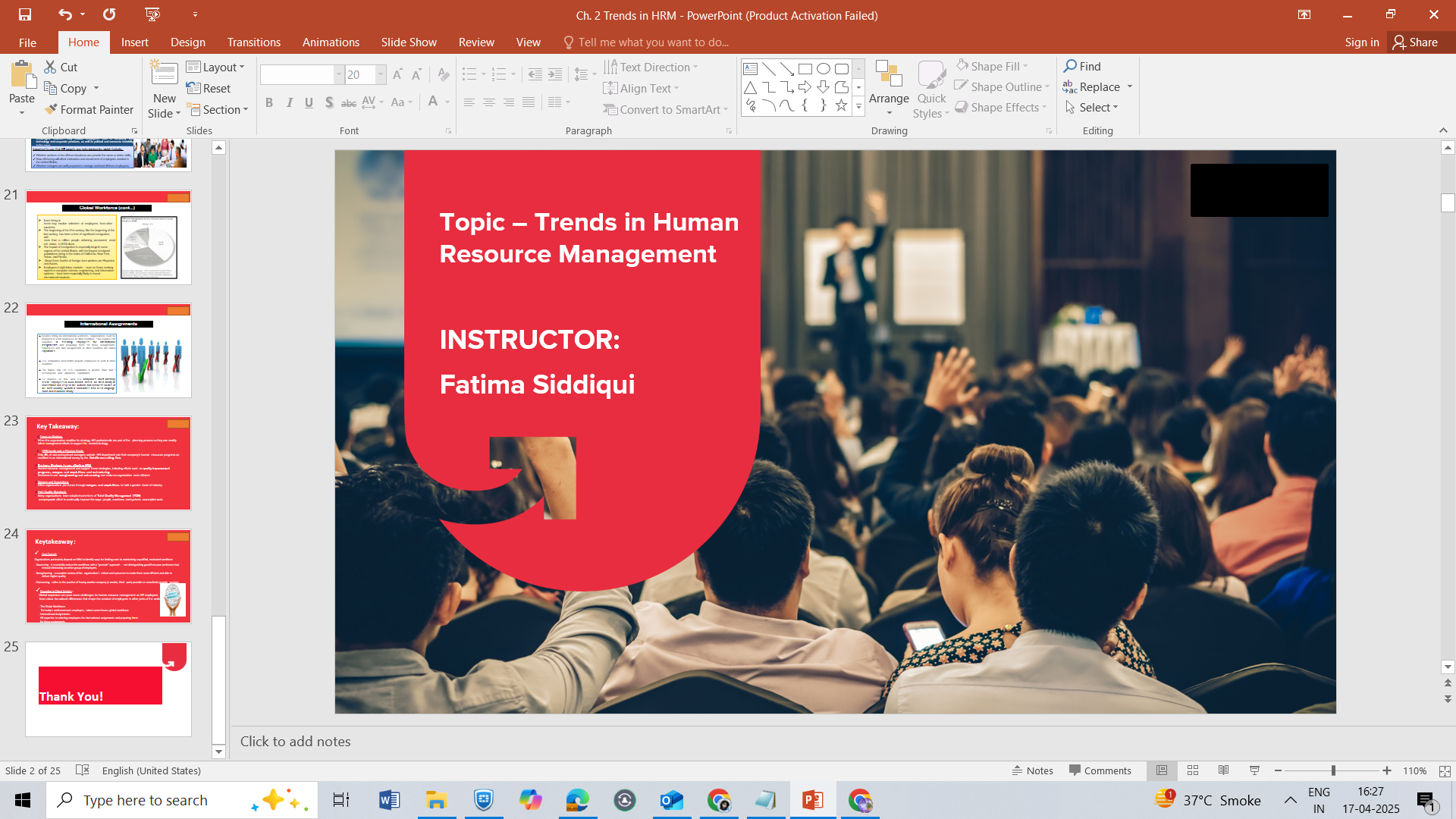The width and height of the screenshot is (1456, 819).
Task: Click the Share button
Action: coord(1415,42)
